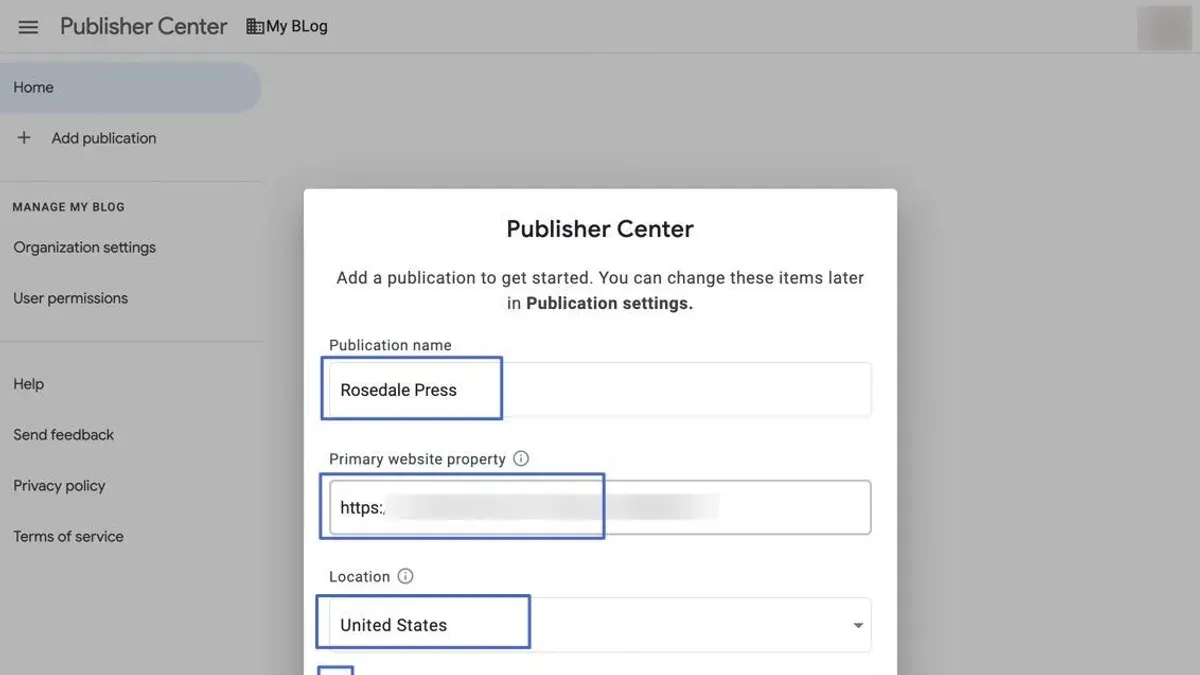Click the info icon beside Primary website property
This screenshot has height=675, width=1200.
[521, 459]
